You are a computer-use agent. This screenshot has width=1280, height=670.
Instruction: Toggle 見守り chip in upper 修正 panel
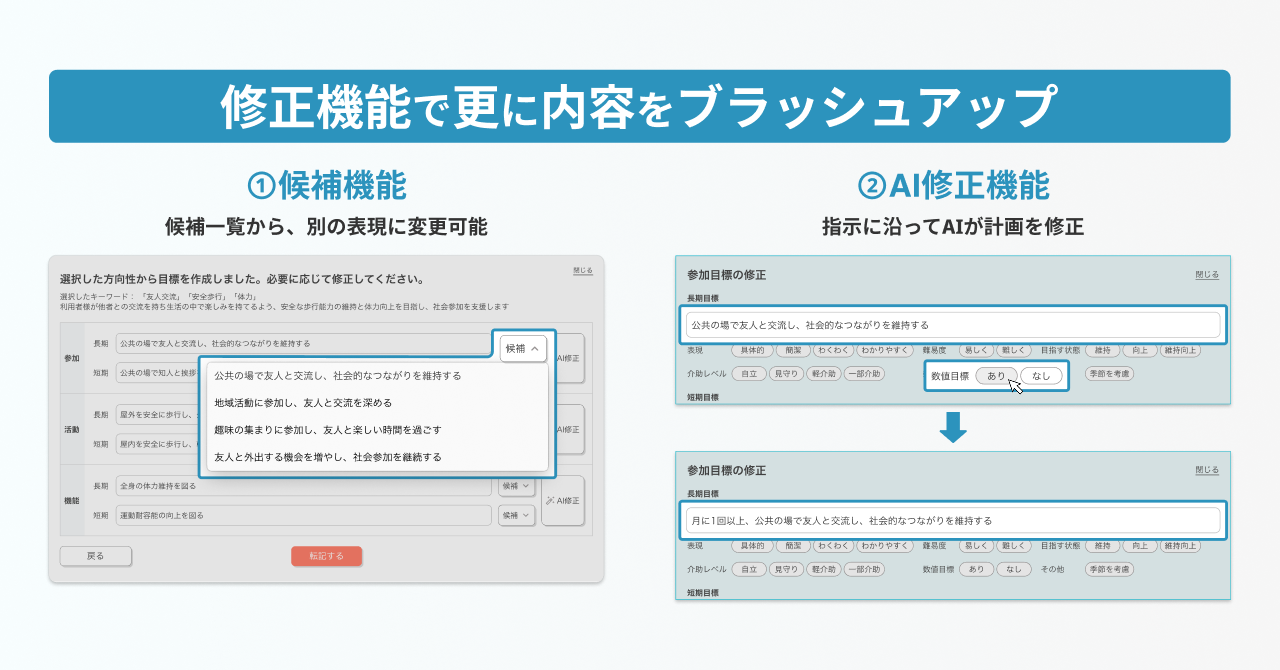pos(786,374)
